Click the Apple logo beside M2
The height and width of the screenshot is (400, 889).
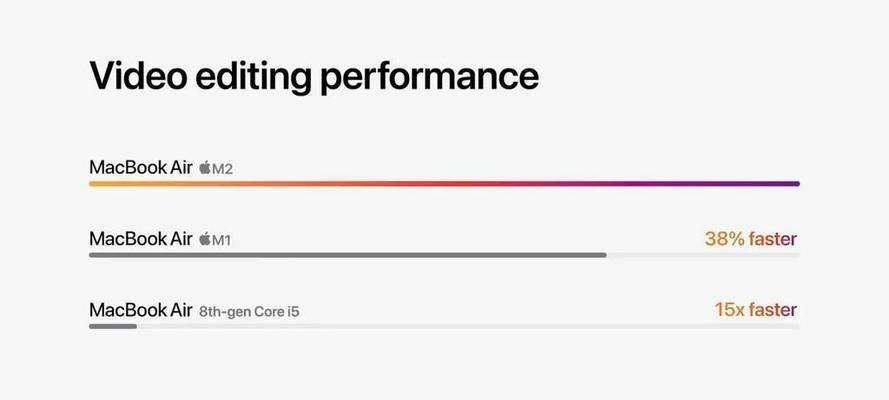coord(205,168)
